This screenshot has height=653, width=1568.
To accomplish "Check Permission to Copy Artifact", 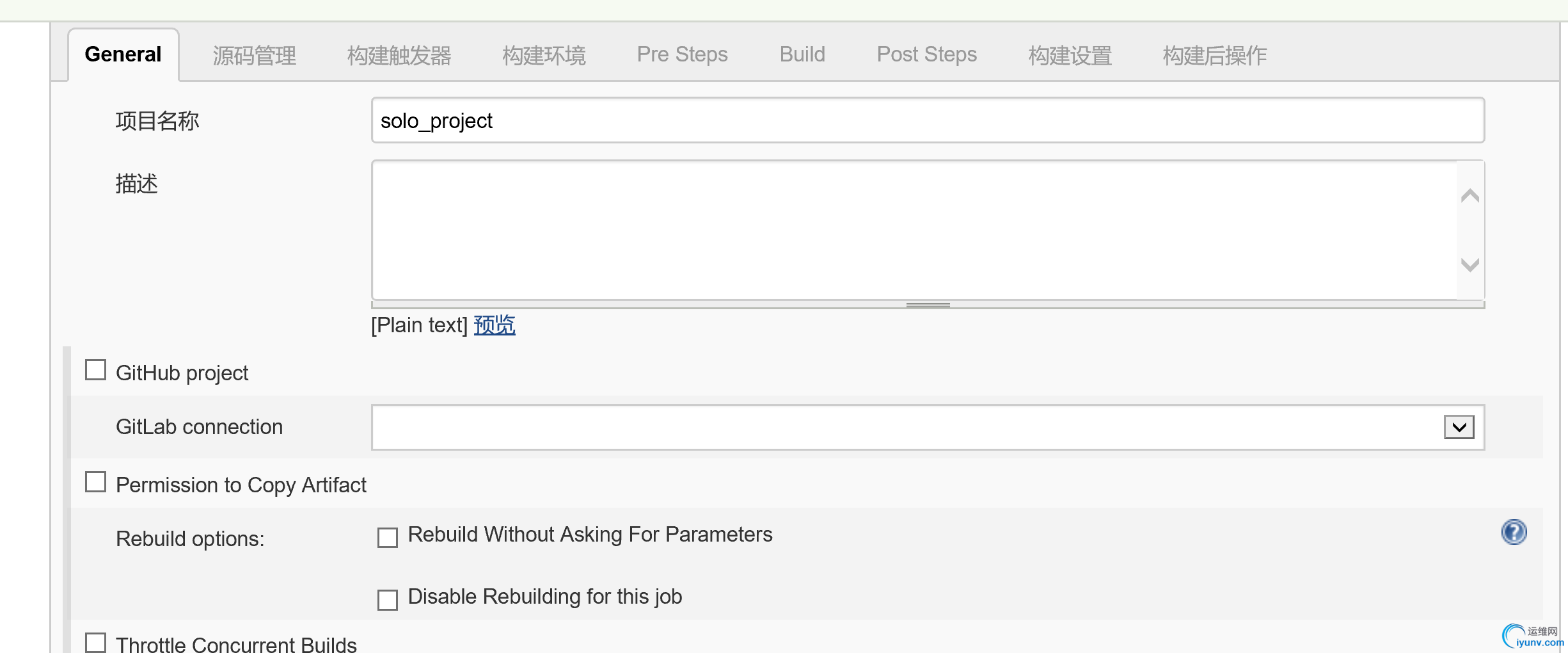I will (x=96, y=482).
